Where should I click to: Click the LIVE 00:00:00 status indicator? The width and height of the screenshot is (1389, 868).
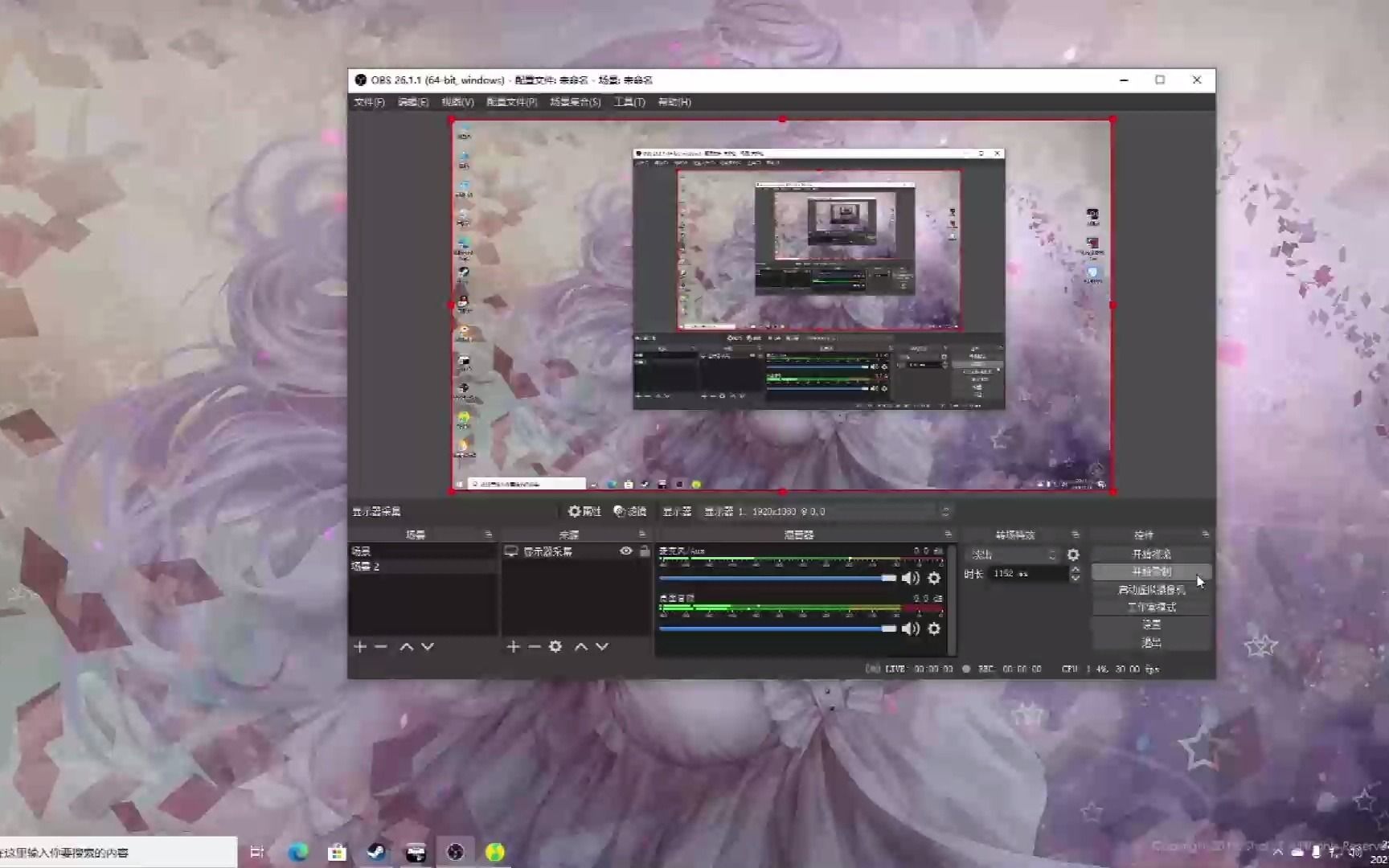[x=910, y=669]
